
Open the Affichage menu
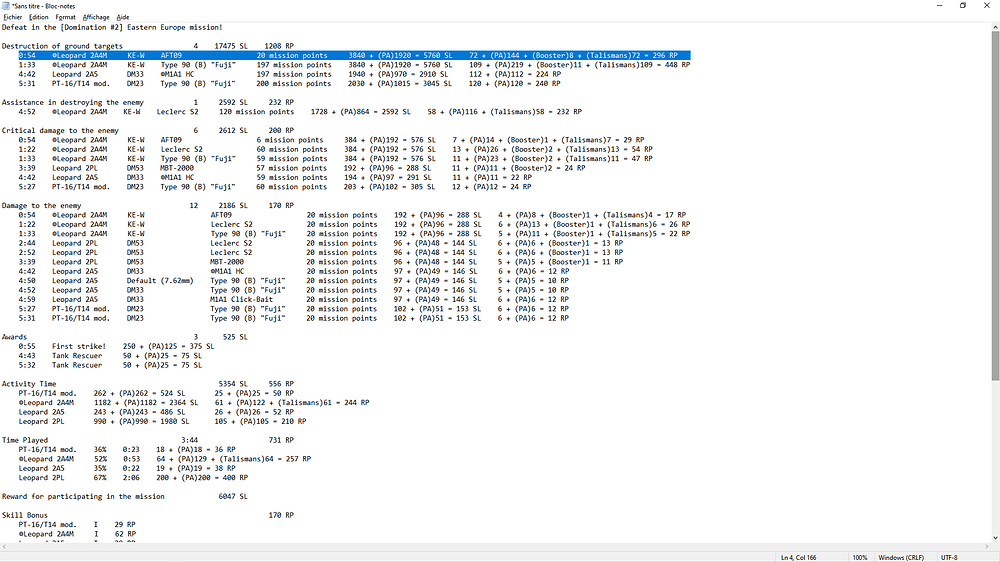[x=96, y=17]
